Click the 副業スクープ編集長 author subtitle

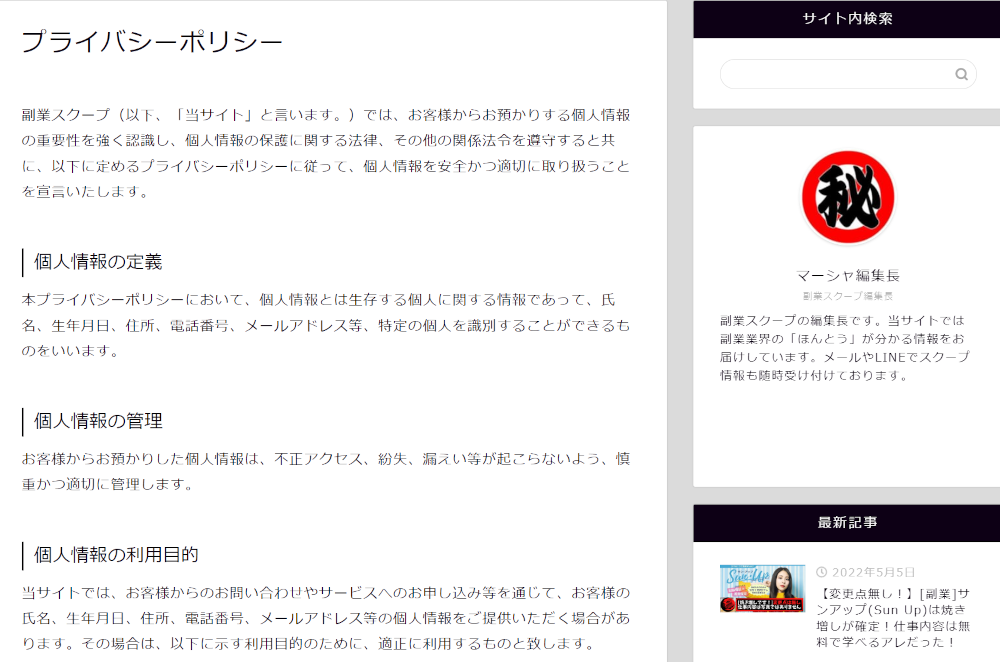coord(848,296)
